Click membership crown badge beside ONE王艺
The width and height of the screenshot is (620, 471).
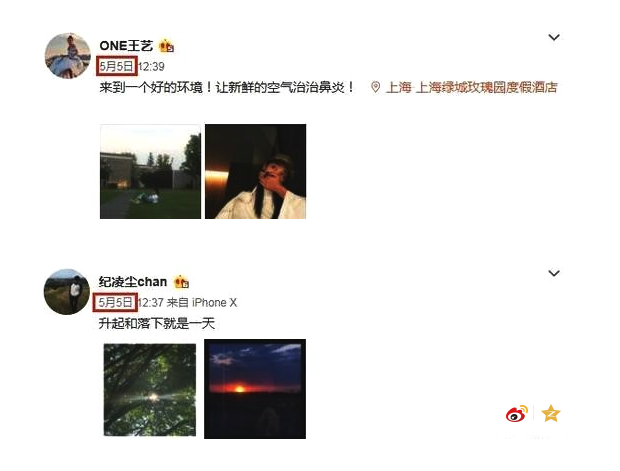coord(166,46)
